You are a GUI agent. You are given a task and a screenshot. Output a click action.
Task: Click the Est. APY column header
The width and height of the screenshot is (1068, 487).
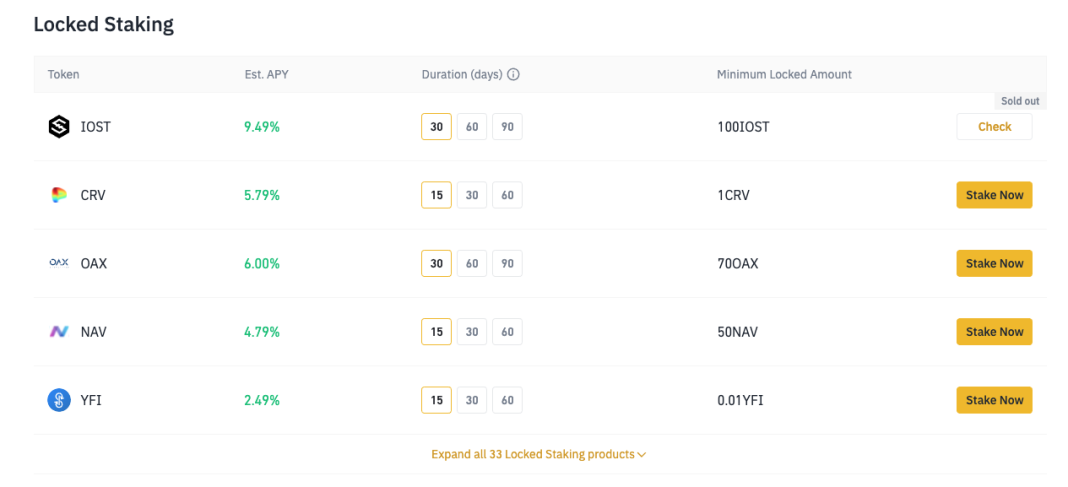(266, 75)
